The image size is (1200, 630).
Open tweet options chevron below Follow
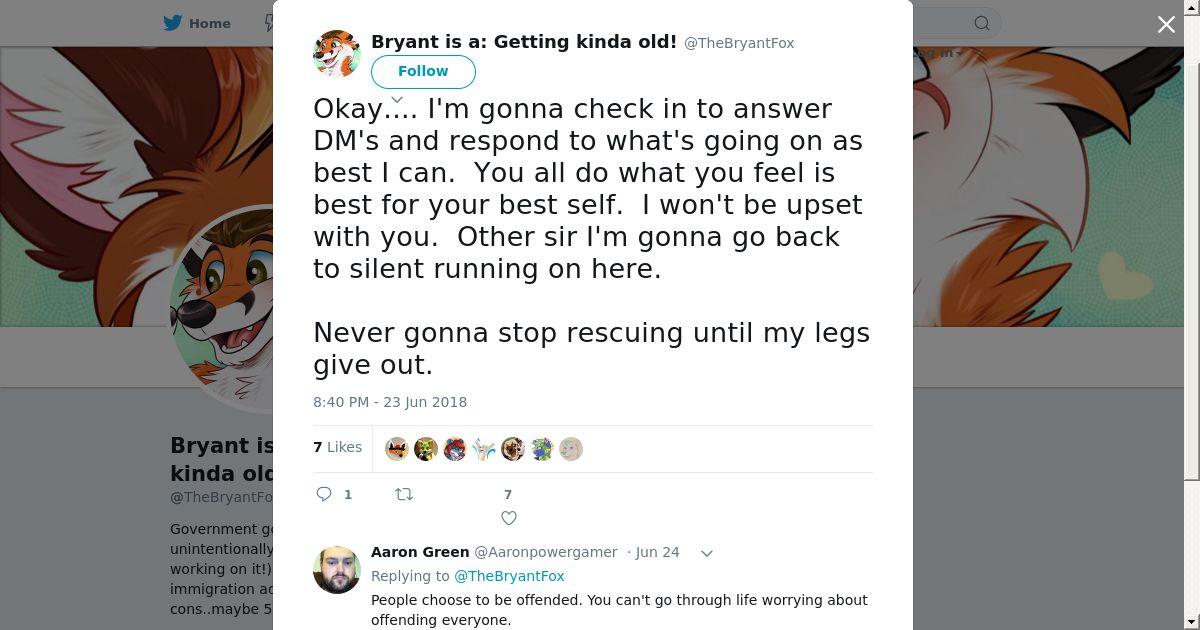point(397,99)
